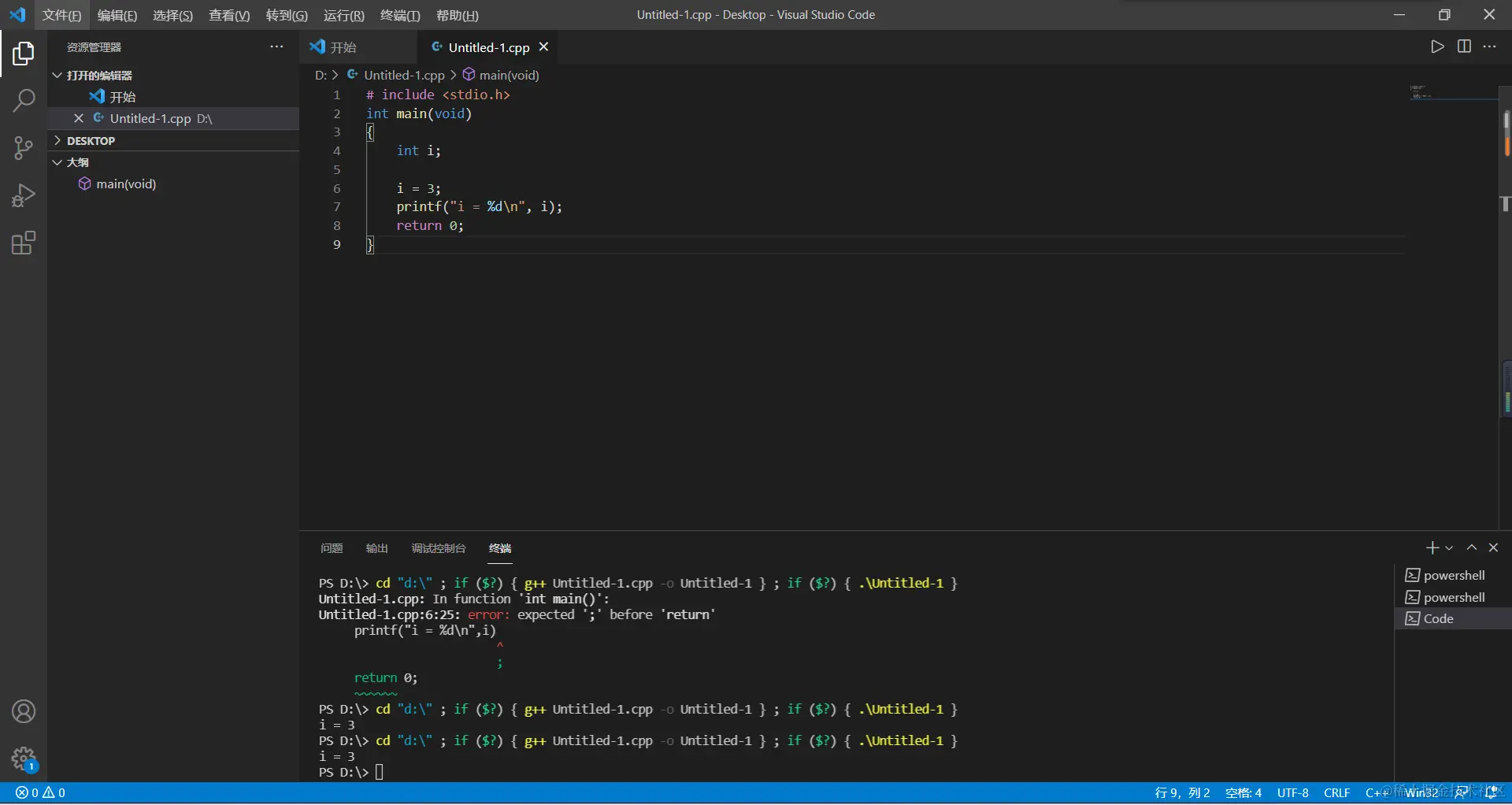
Task: Open the 终端(T) menu
Action: pyautogui.click(x=400, y=15)
